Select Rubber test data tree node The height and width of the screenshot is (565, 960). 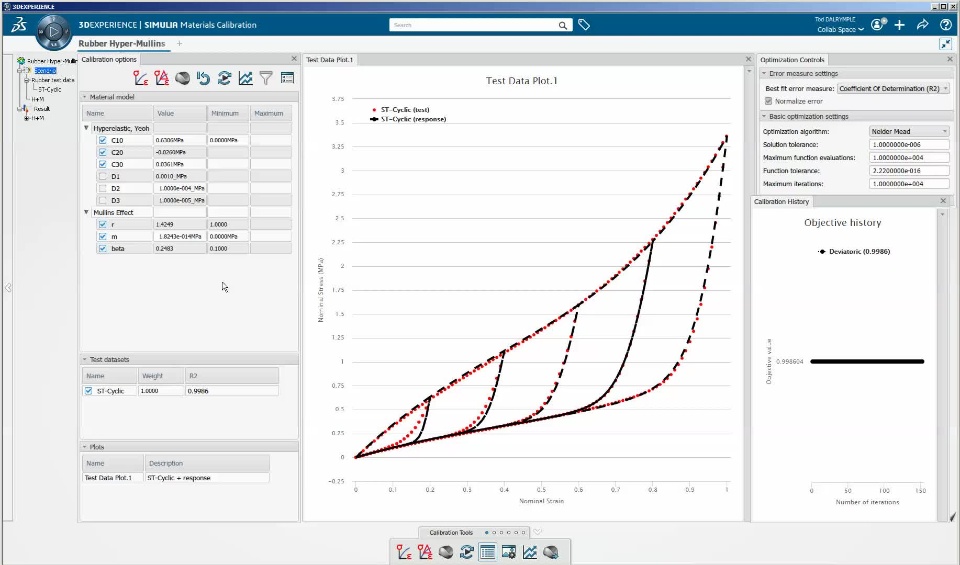pos(53,80)
